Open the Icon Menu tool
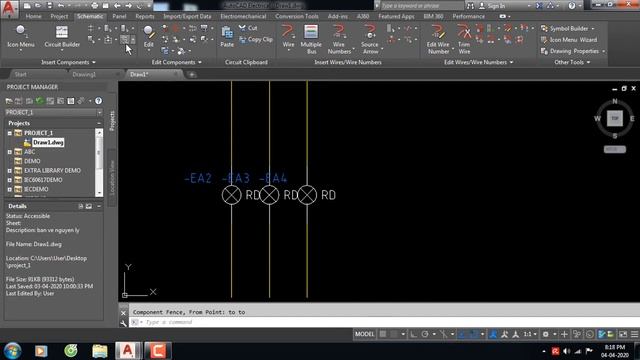Viewport: 640px width, 360px height. [x=20, y=36]
